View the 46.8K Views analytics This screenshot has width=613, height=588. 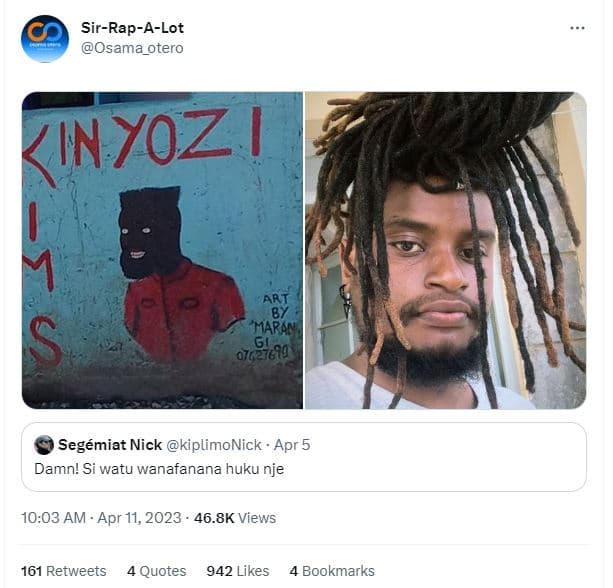235,518
